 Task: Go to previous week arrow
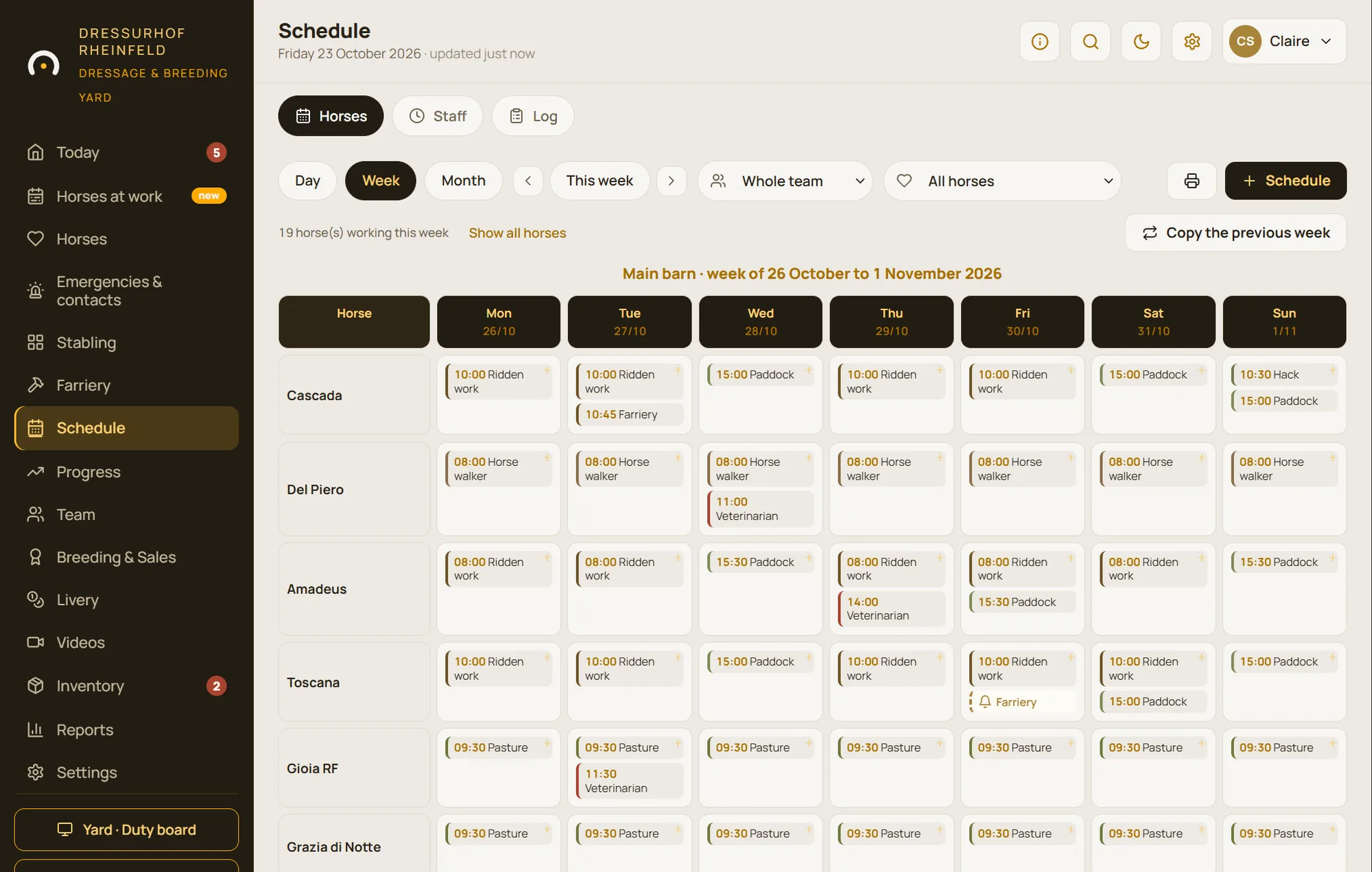(x=528, y=180)
